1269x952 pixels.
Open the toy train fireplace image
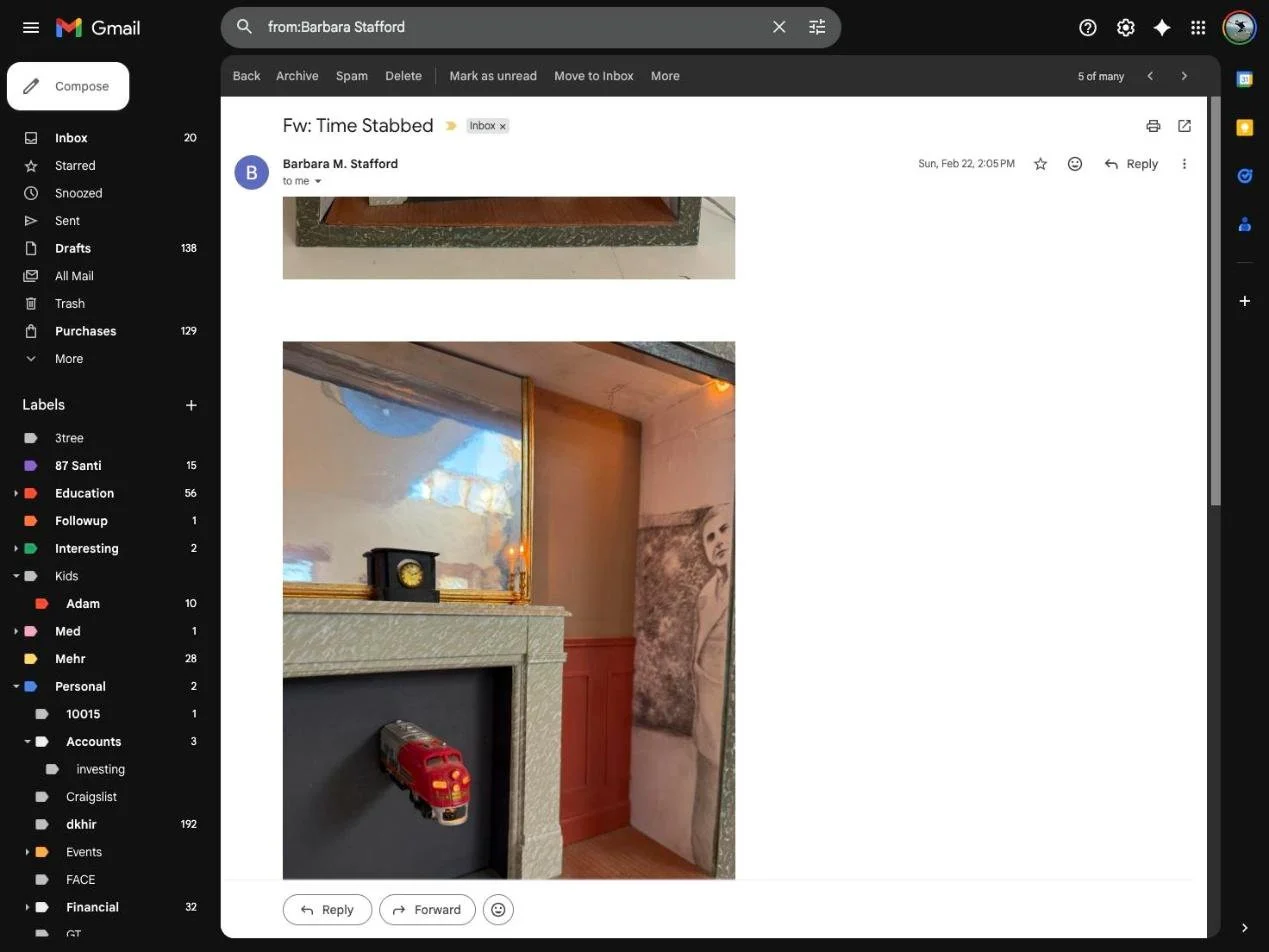click(x=509, y=610)
